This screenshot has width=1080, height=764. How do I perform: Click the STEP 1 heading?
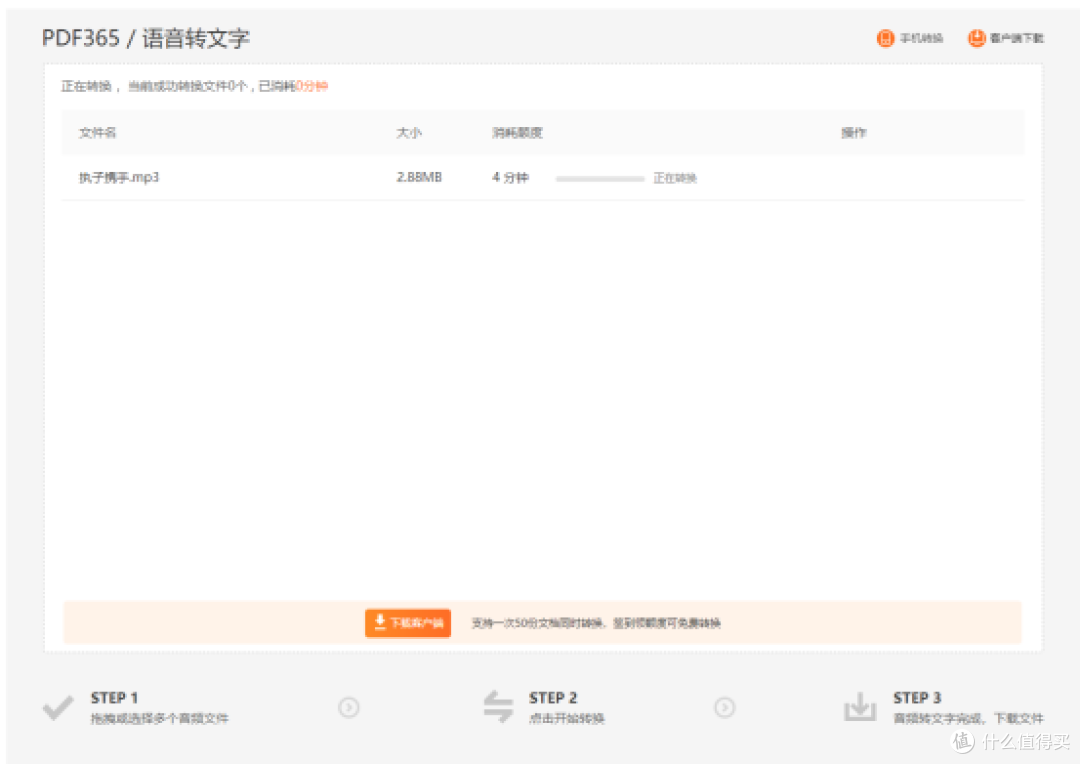pos(114,698)
